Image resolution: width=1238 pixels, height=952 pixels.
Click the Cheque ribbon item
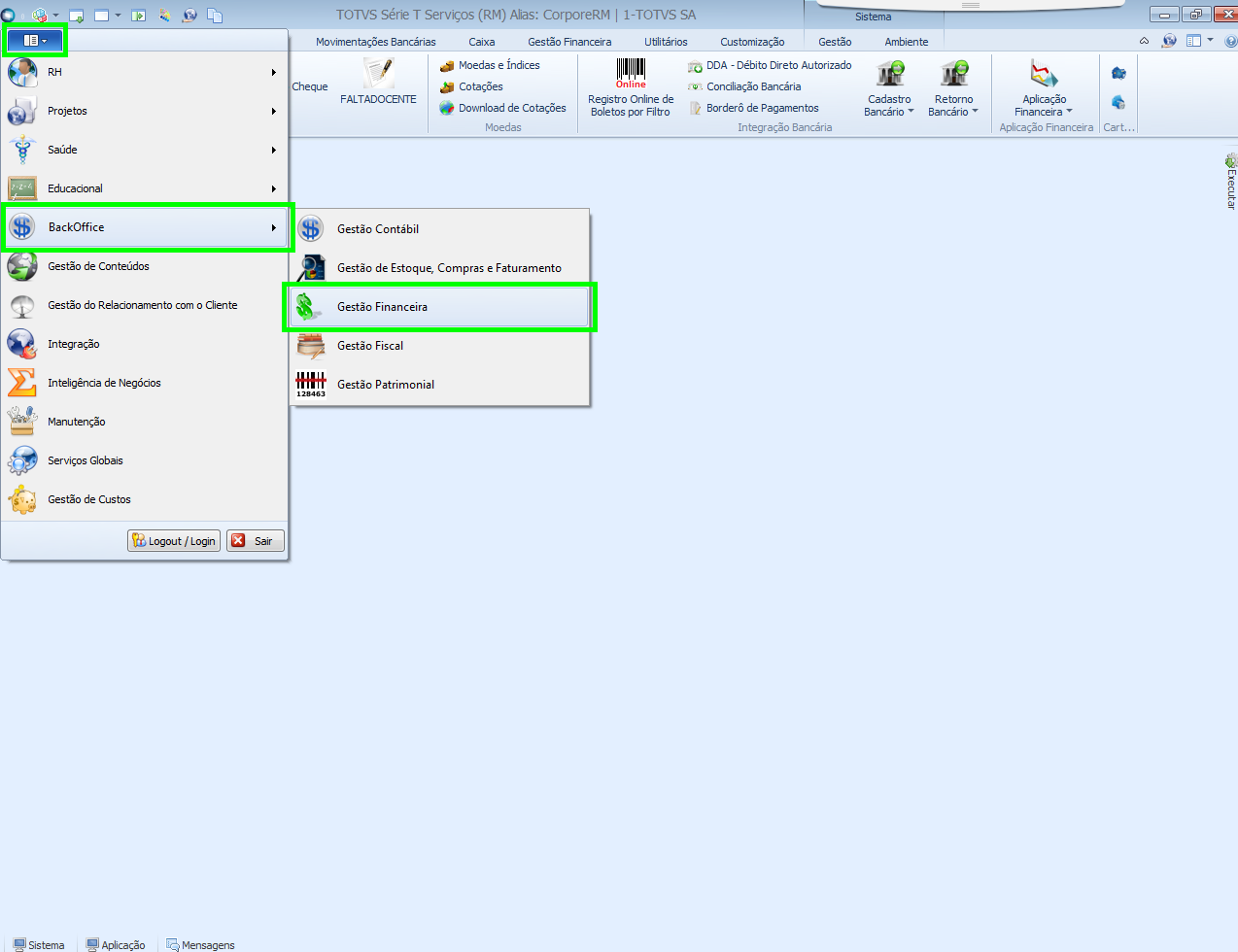[x=310, y=86]
